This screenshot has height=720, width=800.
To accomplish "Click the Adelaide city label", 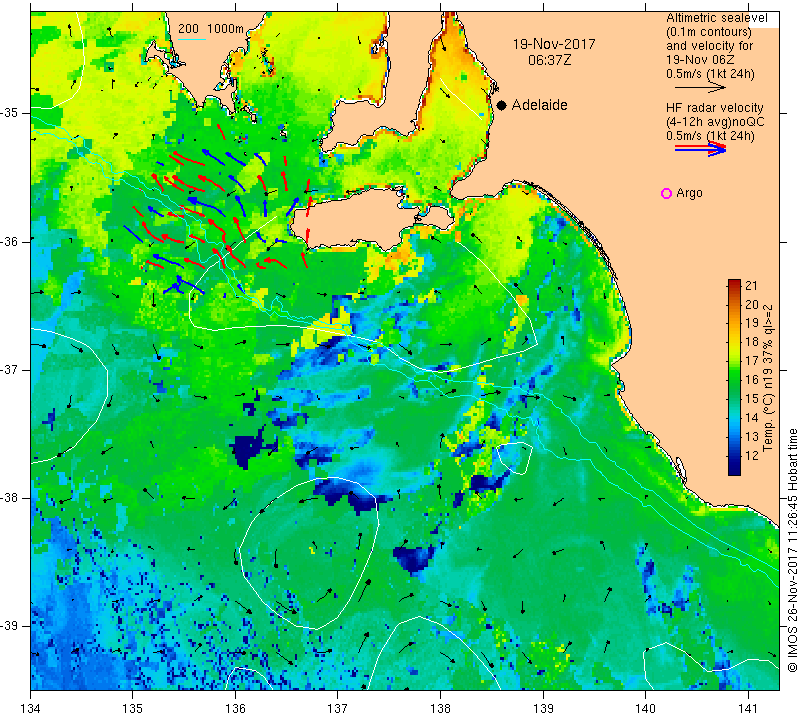I will pos(539,105).
